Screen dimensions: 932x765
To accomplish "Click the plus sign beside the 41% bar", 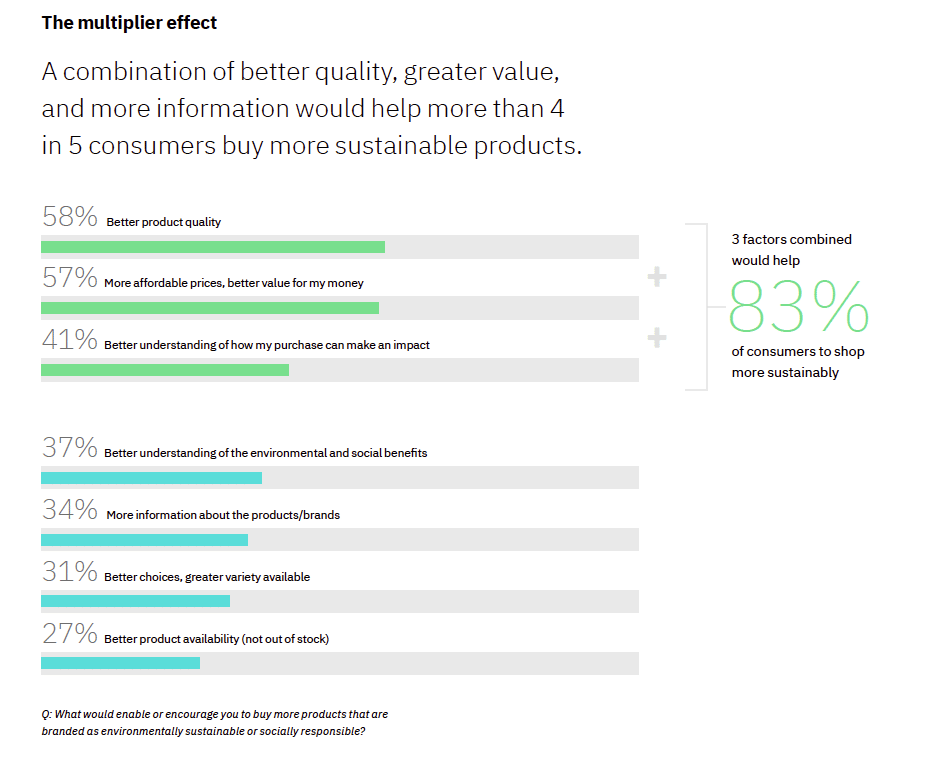I will pos(657,339).
